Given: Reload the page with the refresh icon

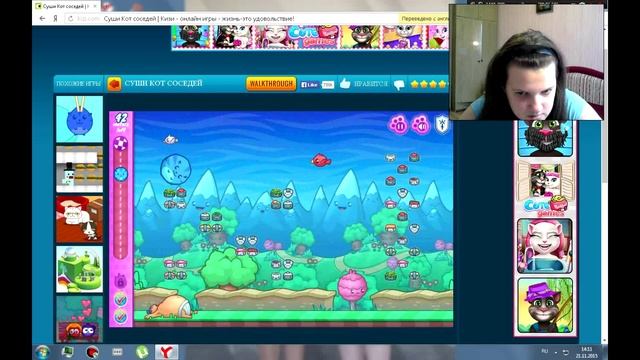Looking at the screenshot, I should [x=71, y=19].
